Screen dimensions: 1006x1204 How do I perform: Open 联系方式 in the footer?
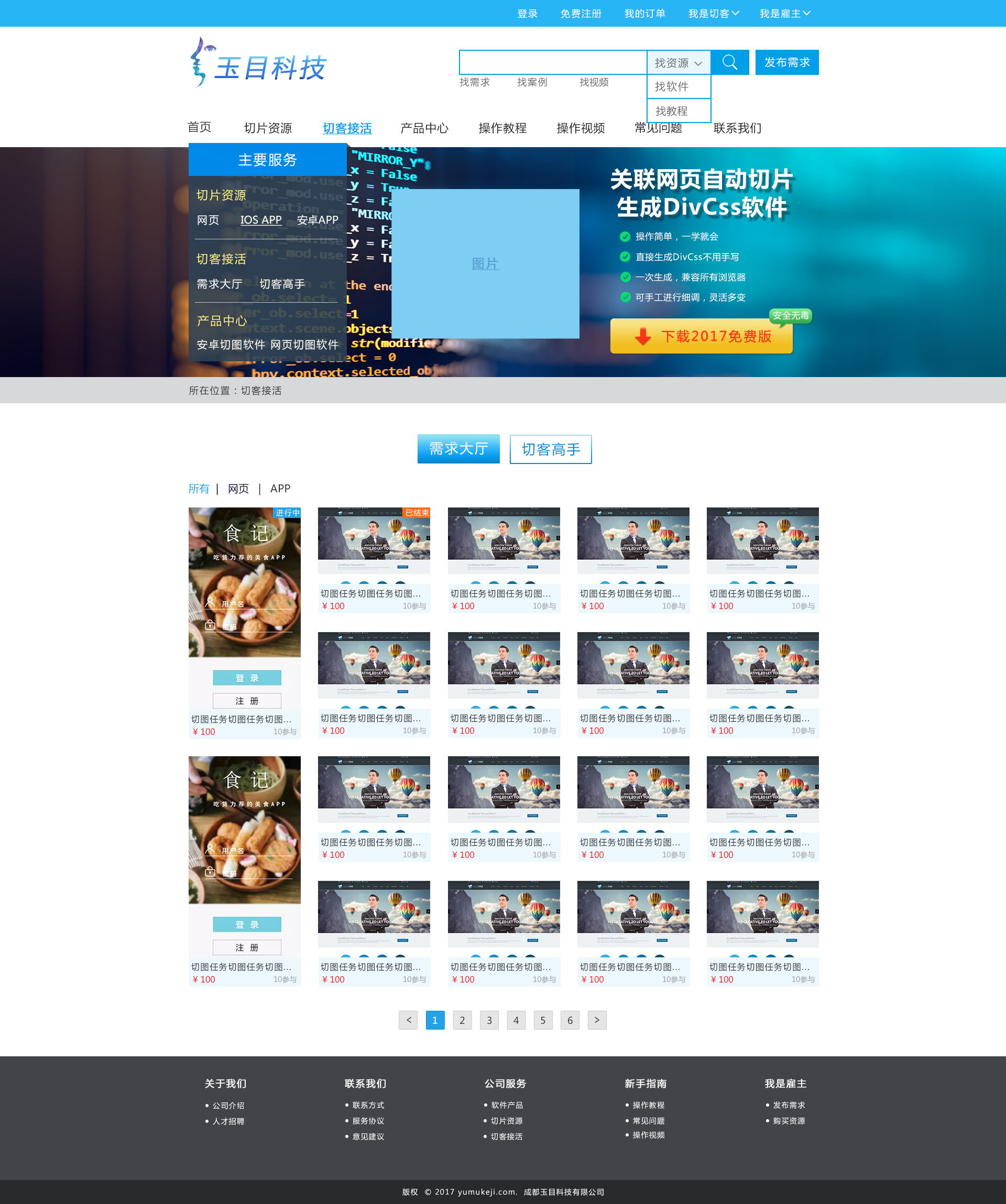click(x=368, y=1105)
